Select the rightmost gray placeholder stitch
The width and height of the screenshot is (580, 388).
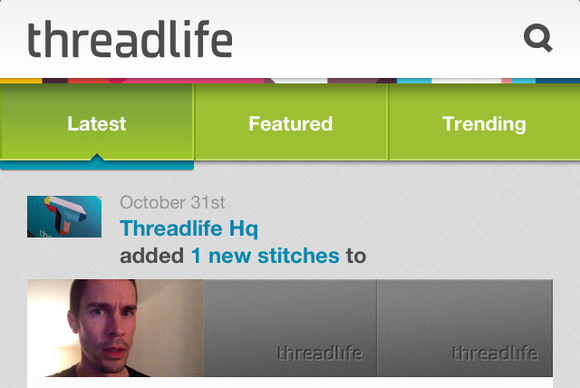tap(465, 328)
